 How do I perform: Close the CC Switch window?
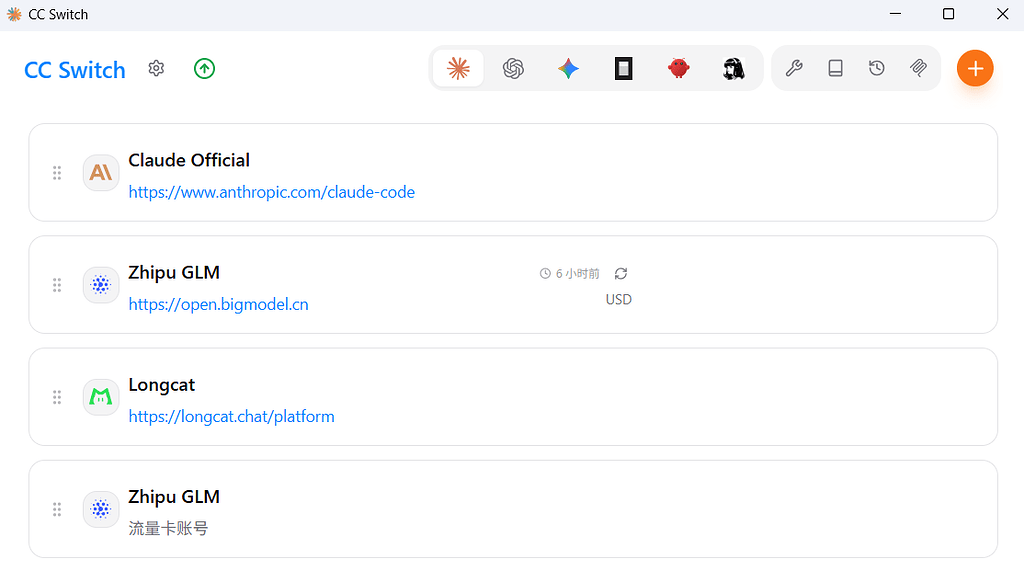[1002, 14]
